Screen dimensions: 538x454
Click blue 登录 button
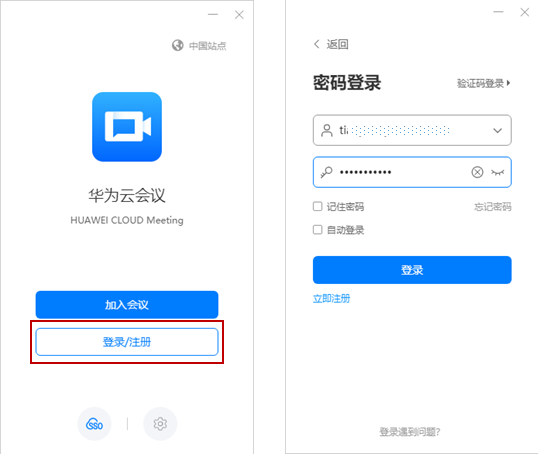pyautogui.click(x=412, y=270)
